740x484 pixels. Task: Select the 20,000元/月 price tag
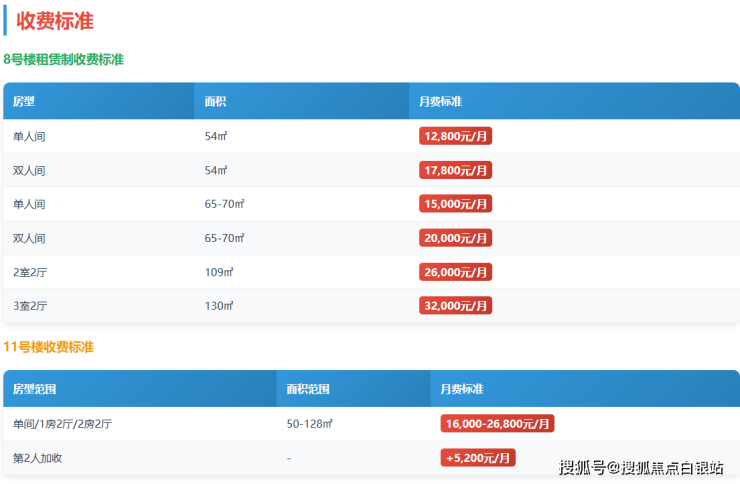[455, 238]
